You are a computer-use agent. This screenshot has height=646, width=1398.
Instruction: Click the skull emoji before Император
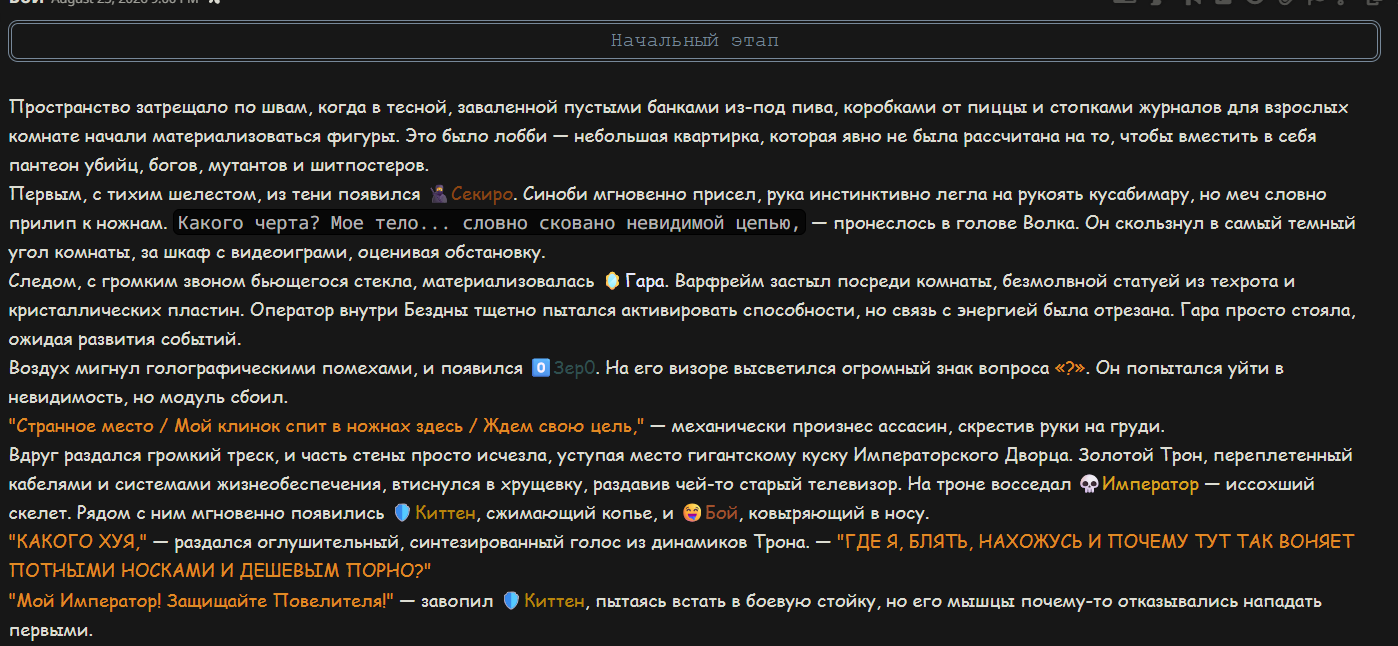[1090, 484]
